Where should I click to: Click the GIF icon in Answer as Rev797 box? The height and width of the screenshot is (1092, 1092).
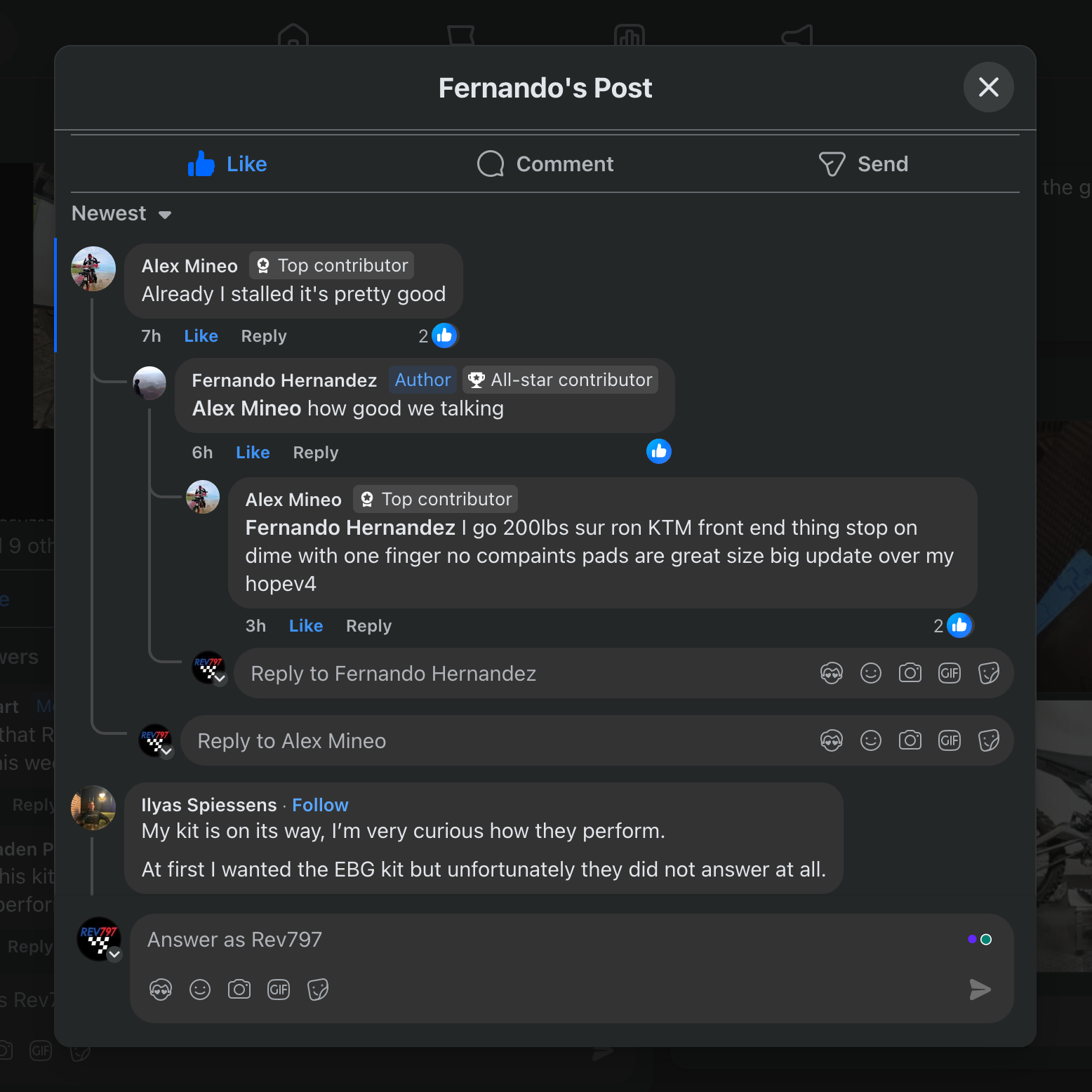(x=279, y=990)
